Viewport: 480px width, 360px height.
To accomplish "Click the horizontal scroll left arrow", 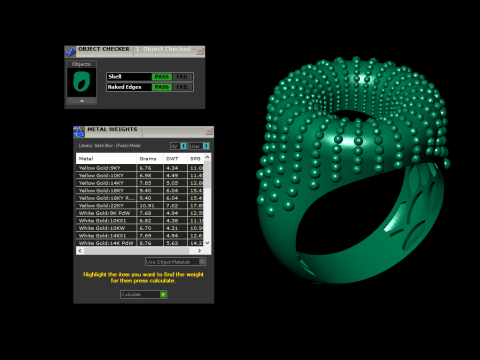I will point(80,250).
